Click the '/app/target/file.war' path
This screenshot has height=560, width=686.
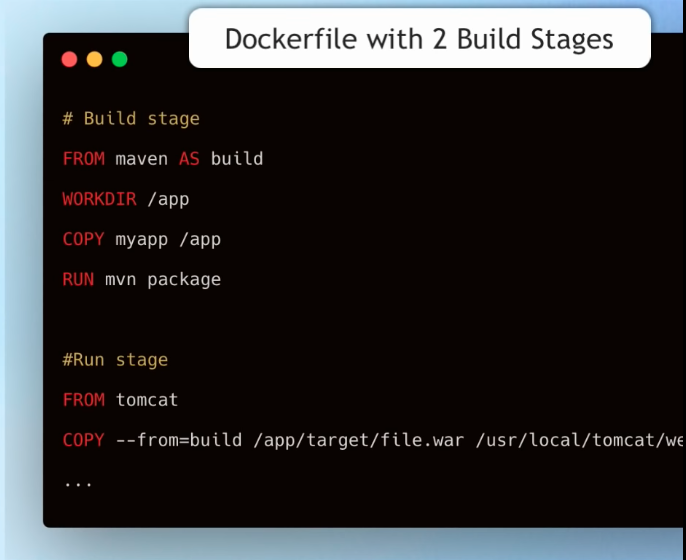coord(358,440)
